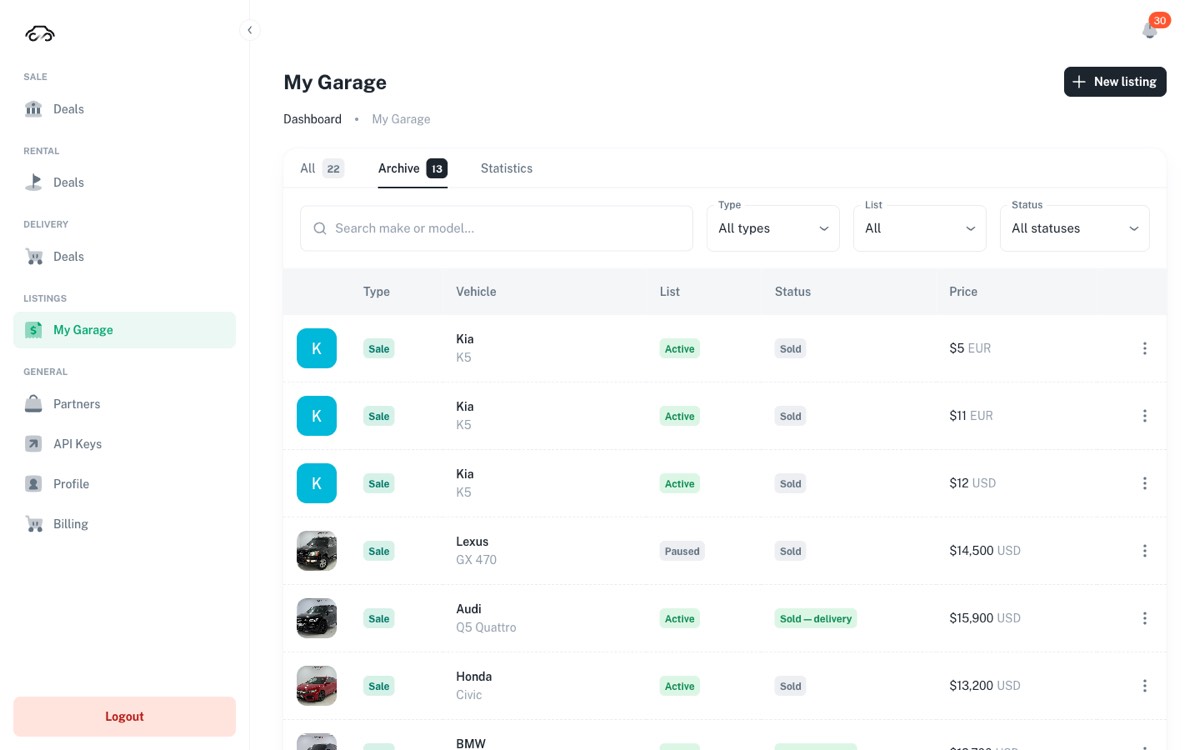Click the Lexus vehicle name
The image size is (1200, 750).
coord(472,542)
